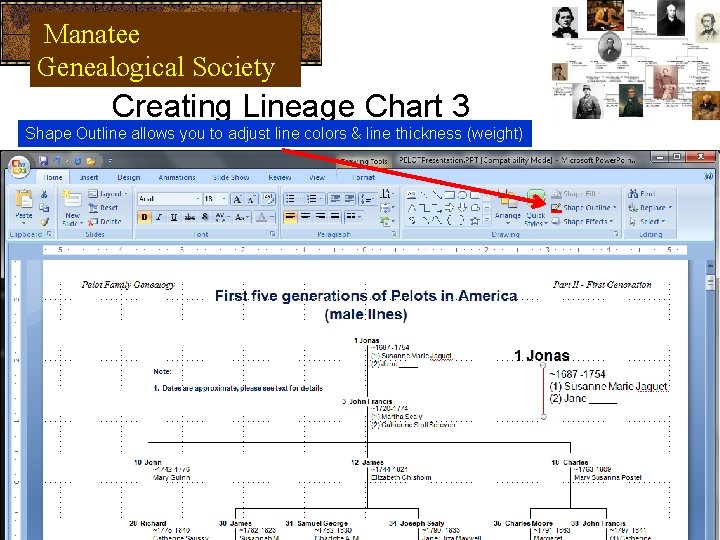Select the Elbow Connector shape in gallery
Viewport: 720px width, 540px height.
coord(425,208)
